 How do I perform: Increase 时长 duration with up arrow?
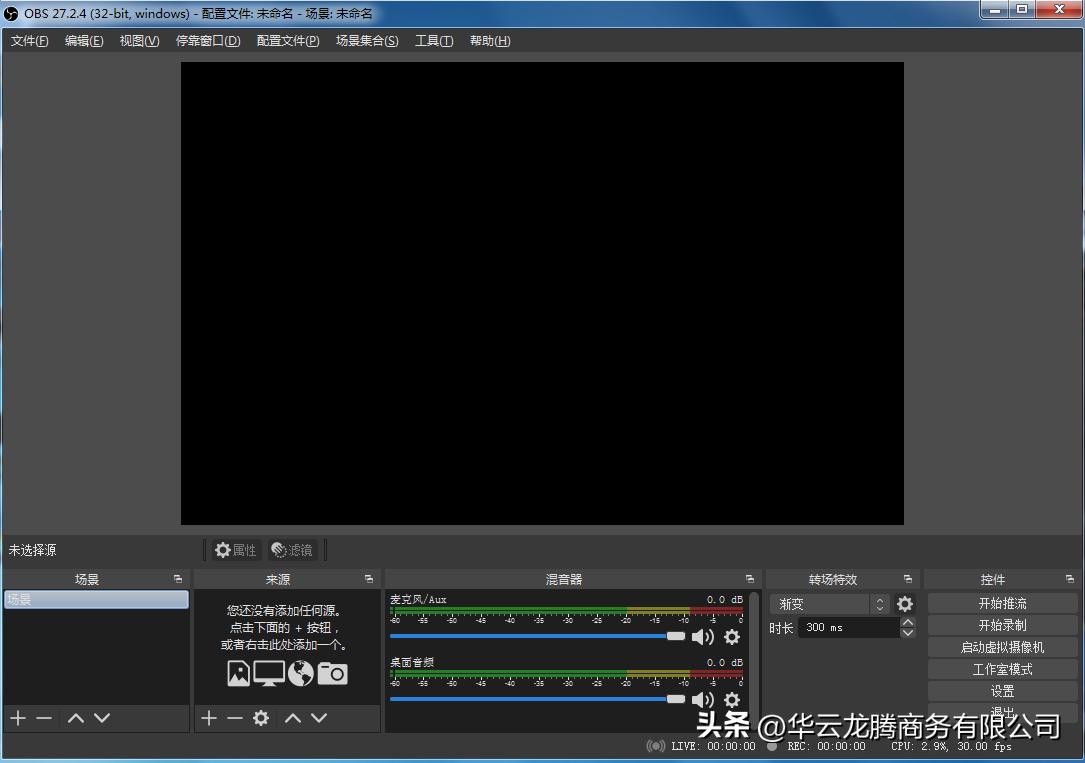pyautogui.click(x=908, y=620)
